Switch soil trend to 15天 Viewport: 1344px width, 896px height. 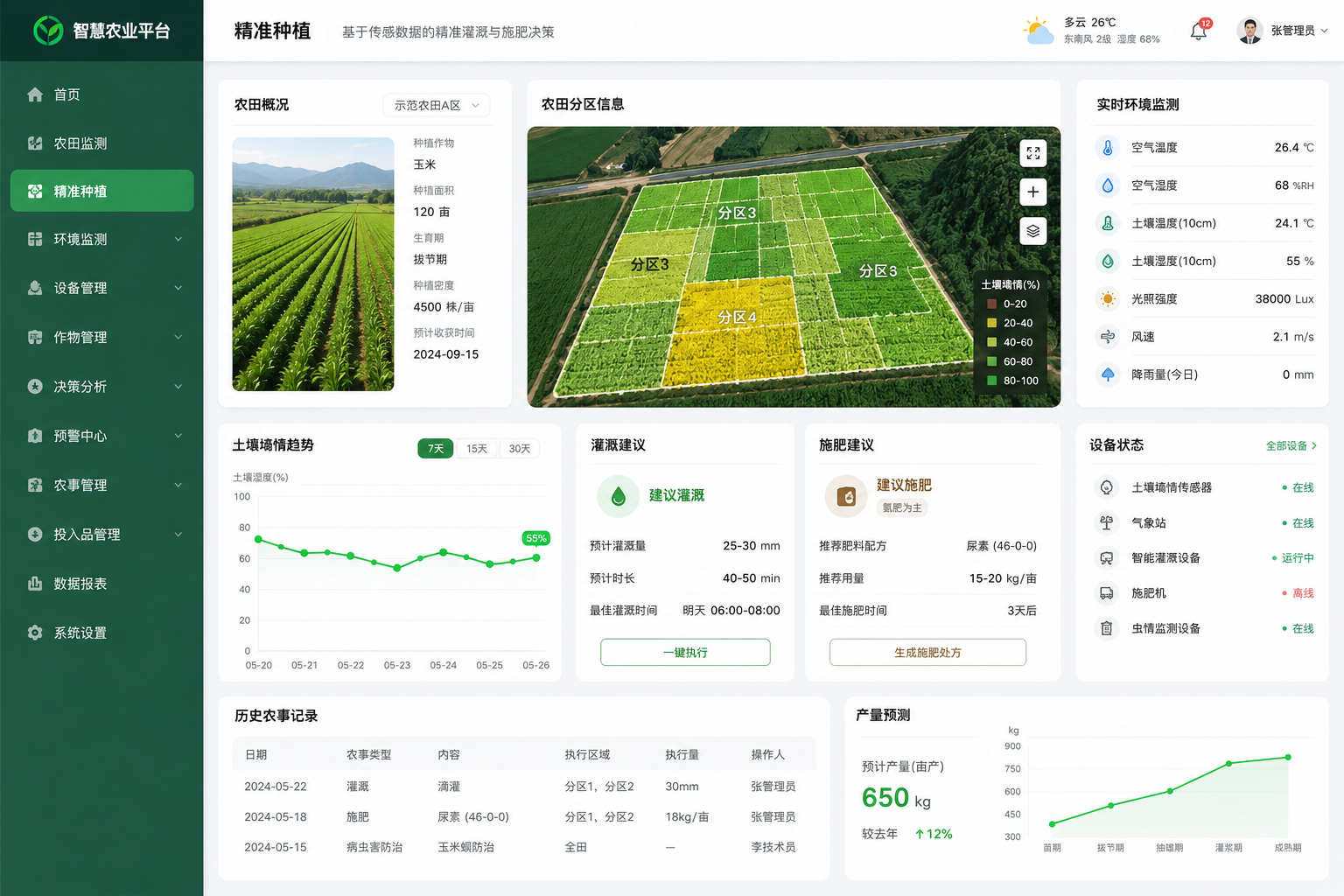pyautogui.click(x=477, y=448)
